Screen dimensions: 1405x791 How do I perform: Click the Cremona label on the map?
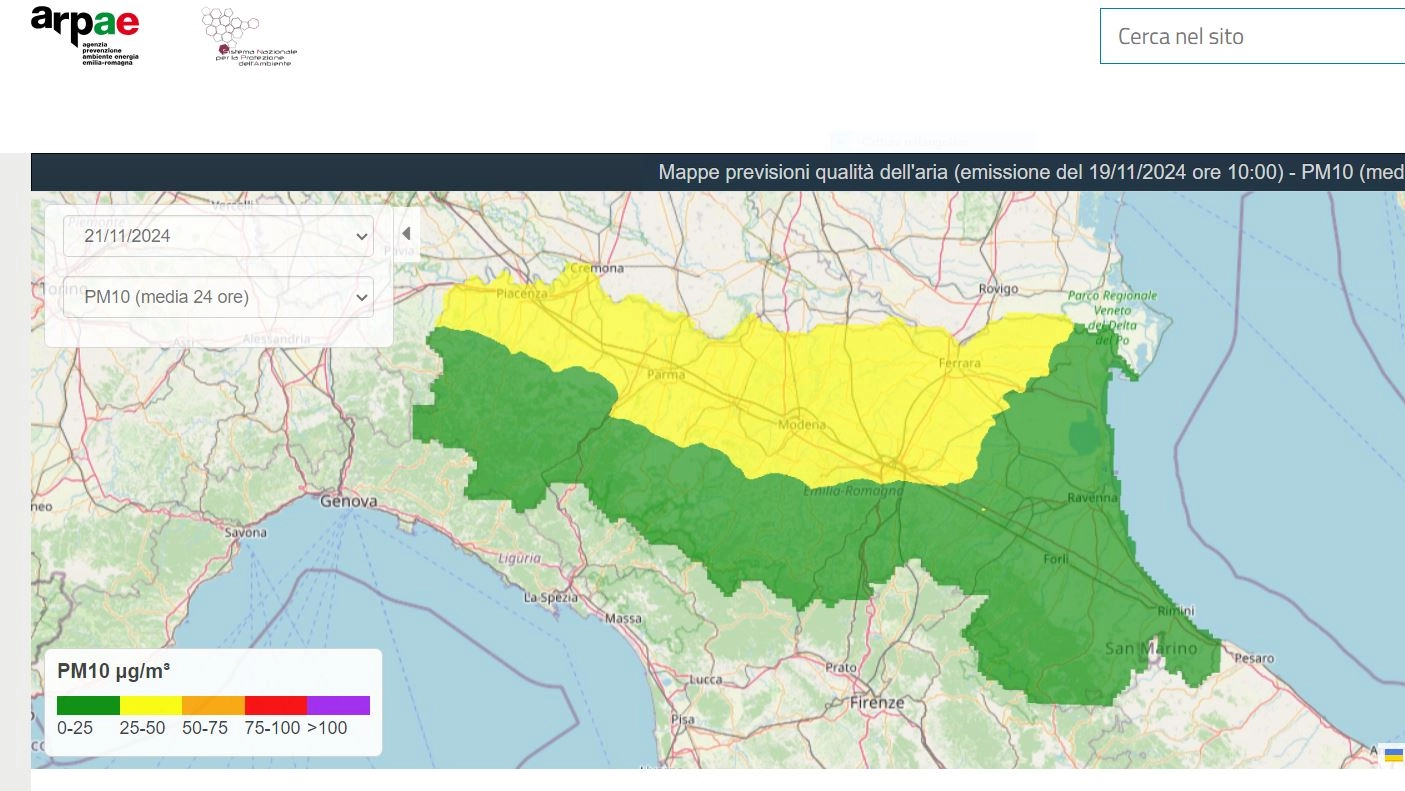597,268
